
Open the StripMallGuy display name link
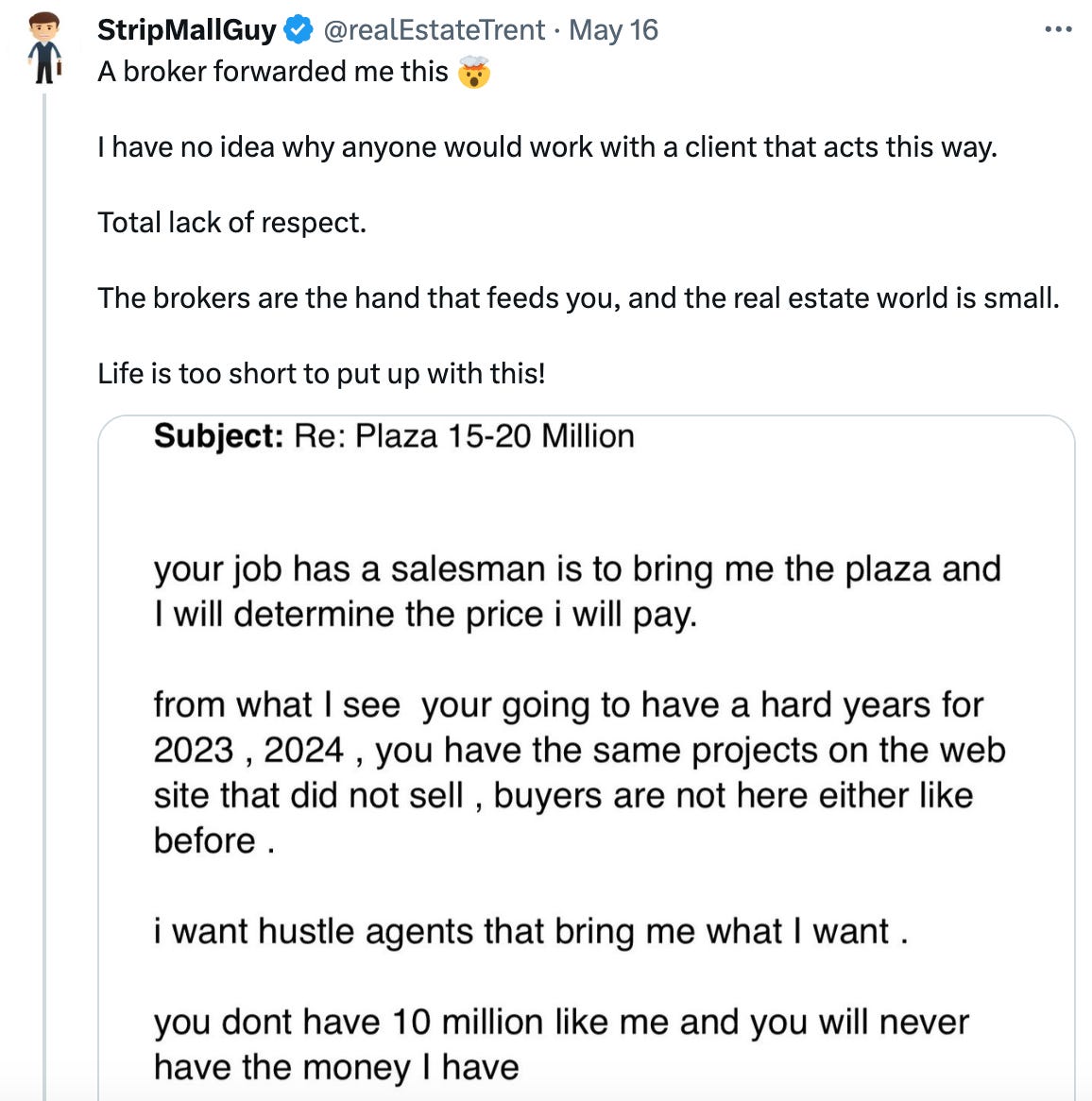tap(186, 30)
